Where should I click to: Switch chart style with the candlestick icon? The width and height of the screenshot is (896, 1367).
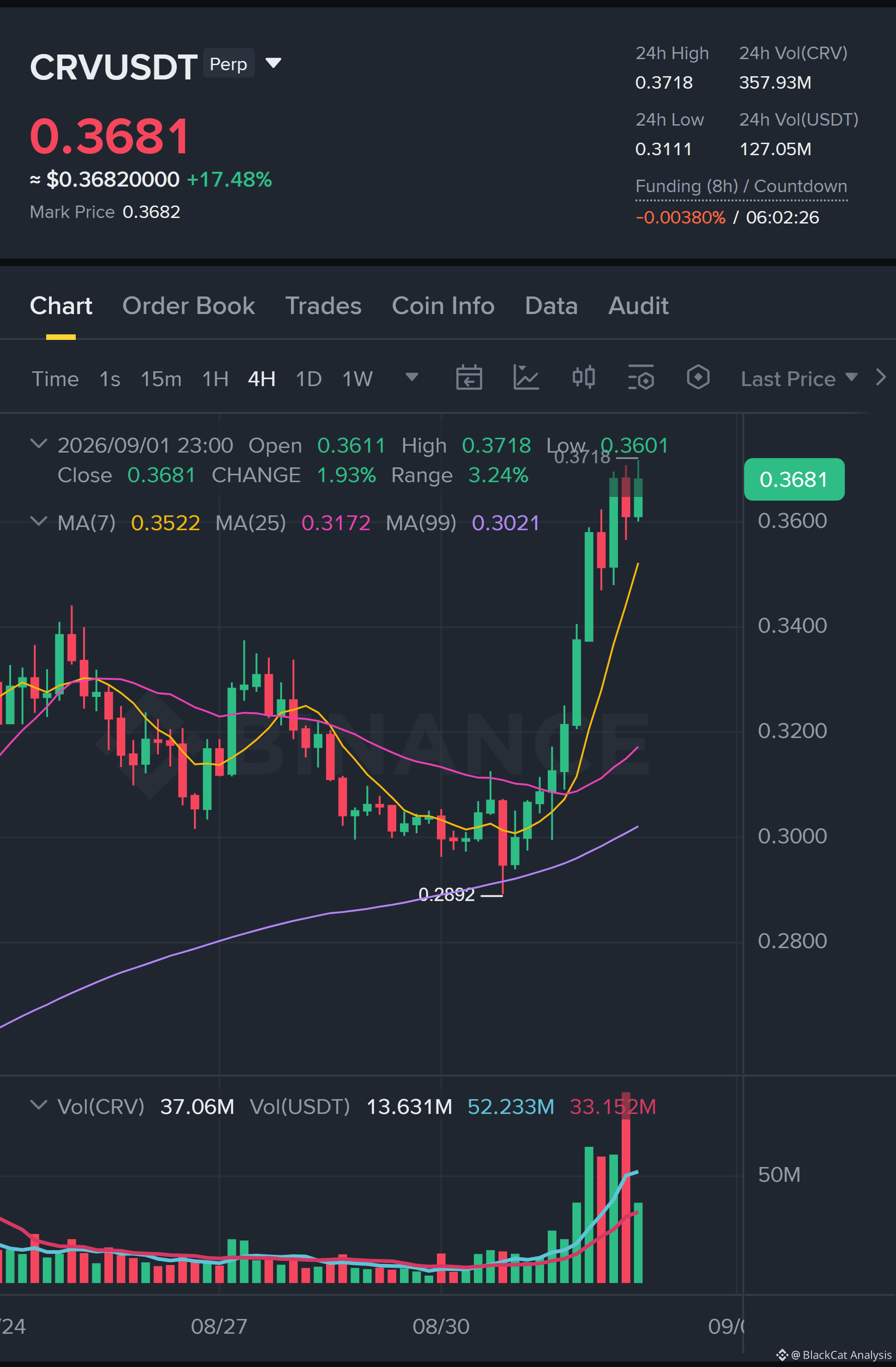(x=583, y=377)
